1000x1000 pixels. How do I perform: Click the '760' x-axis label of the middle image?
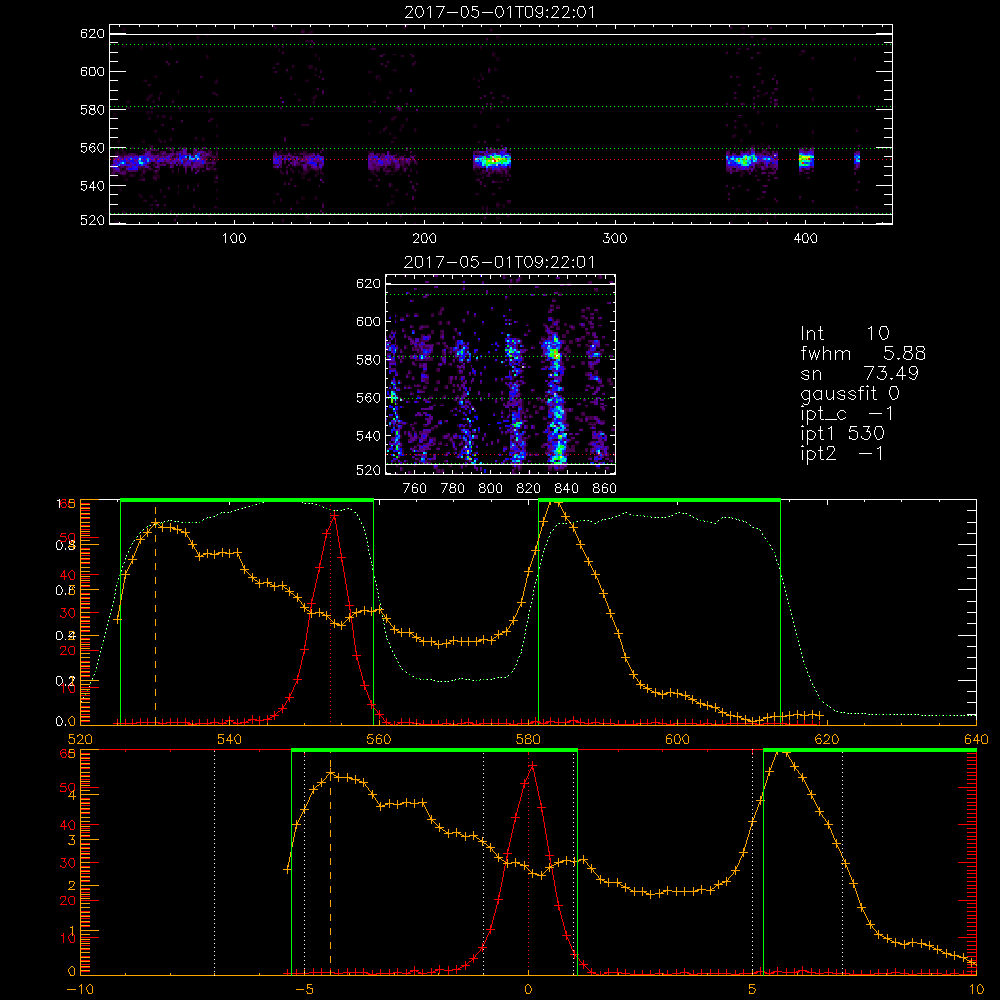pos(415,489)
